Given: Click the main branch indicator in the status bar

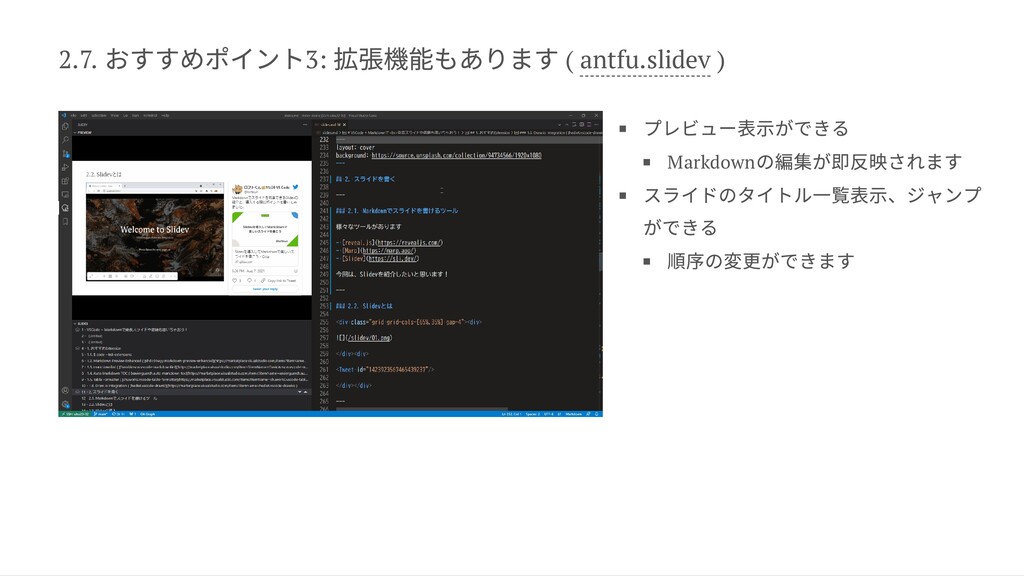Looking at the screenshot, I should click(98, 414).
